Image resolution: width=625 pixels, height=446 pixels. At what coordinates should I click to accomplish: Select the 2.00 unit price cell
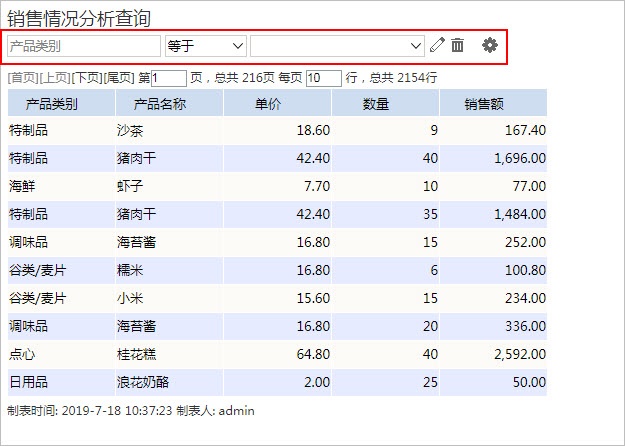(x=277, y=382)
